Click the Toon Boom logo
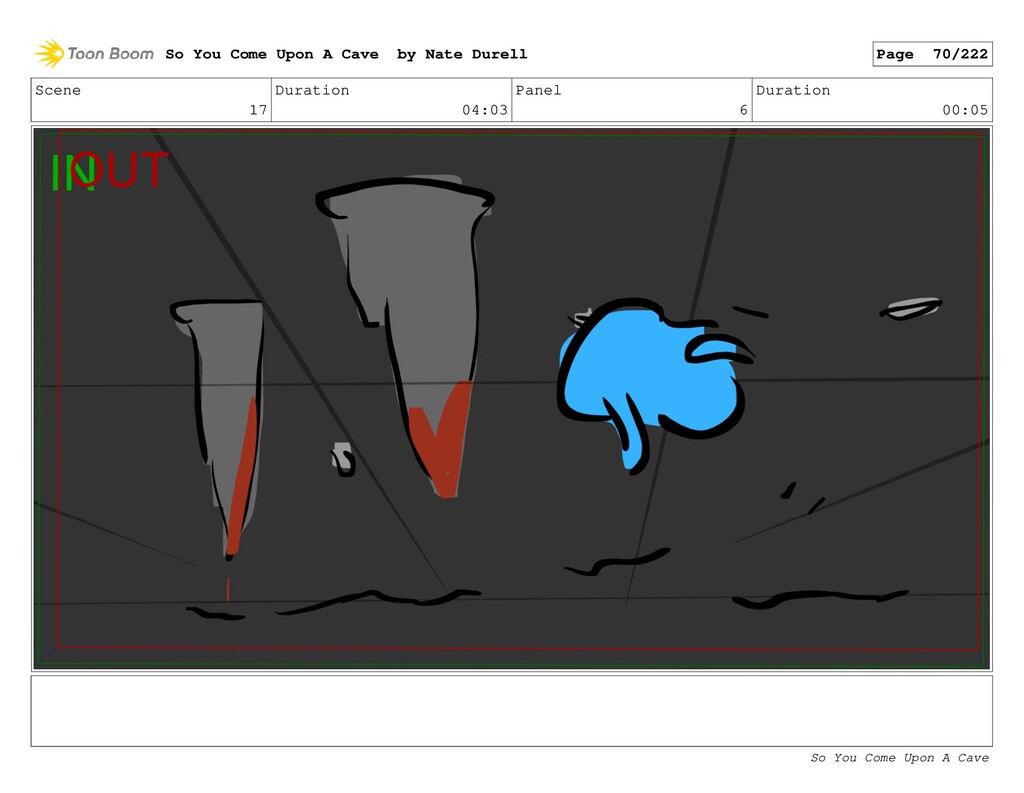 click(x=94, y=54)
